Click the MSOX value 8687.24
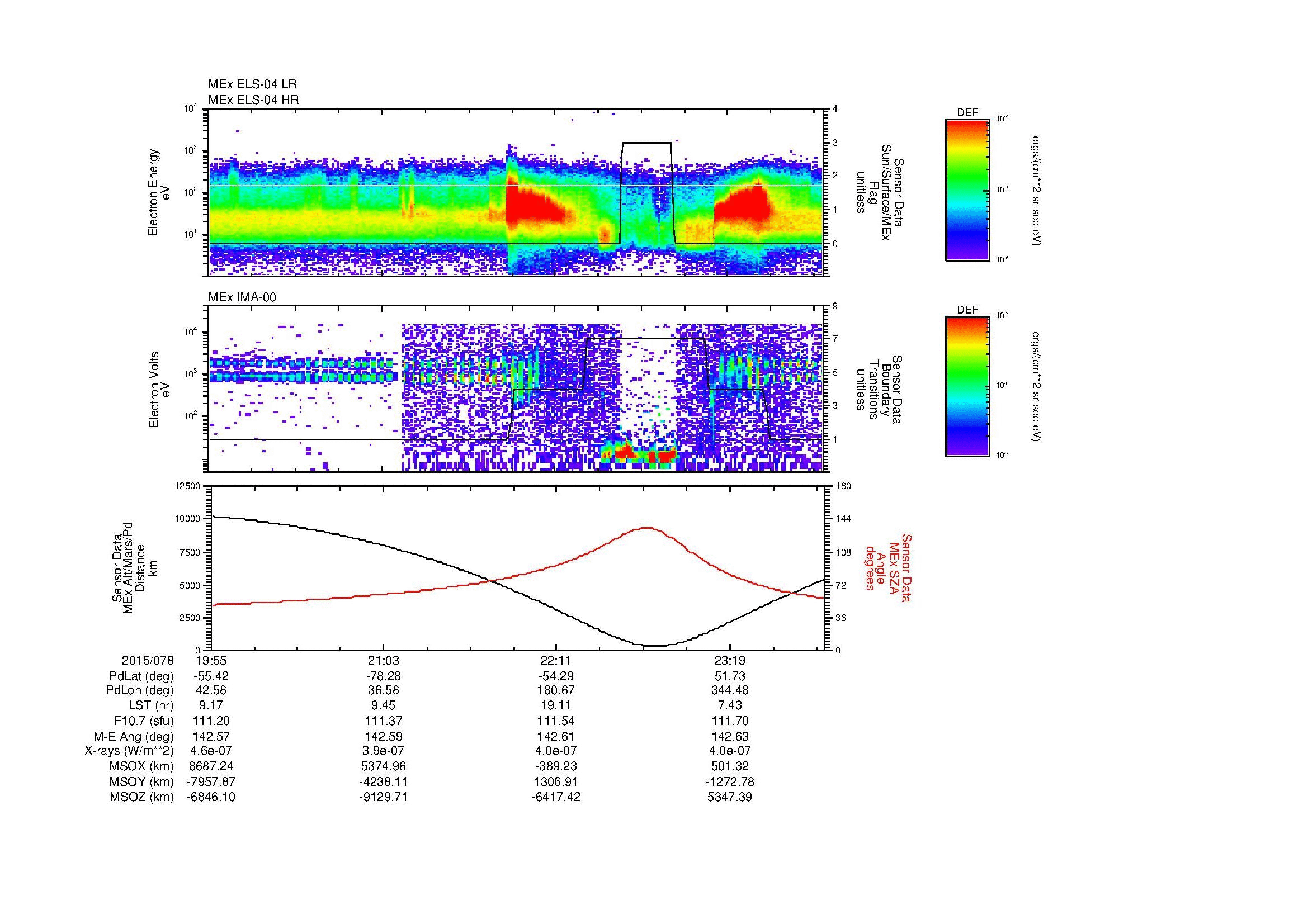Image resolution: width=1308 pixels, height=924 pixels. 211,766
